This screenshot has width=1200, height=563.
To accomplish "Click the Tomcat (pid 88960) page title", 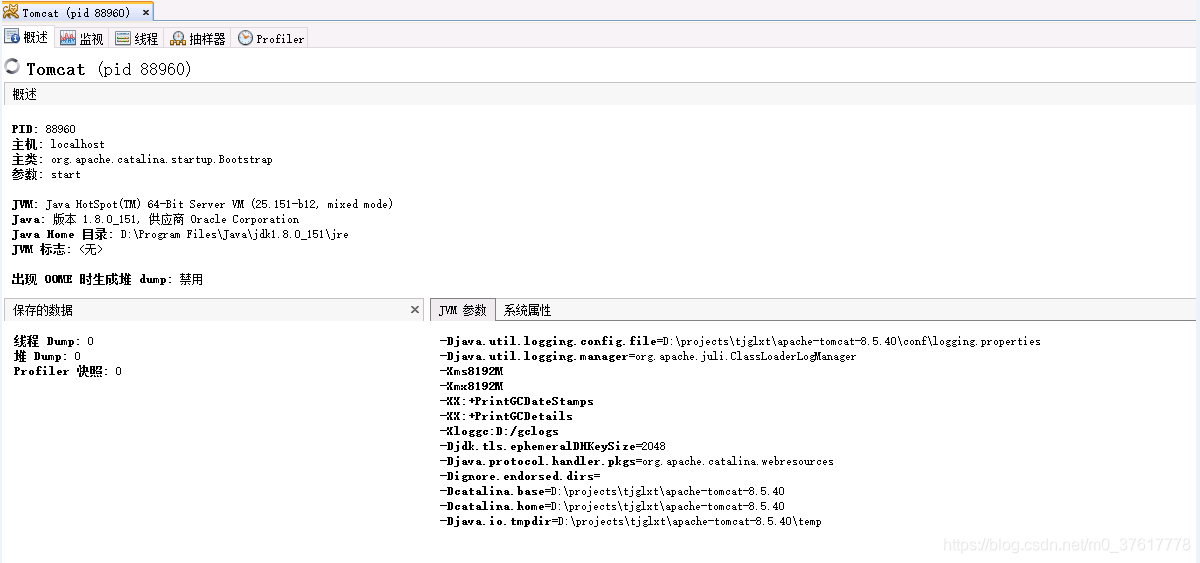I will [109, 69].
